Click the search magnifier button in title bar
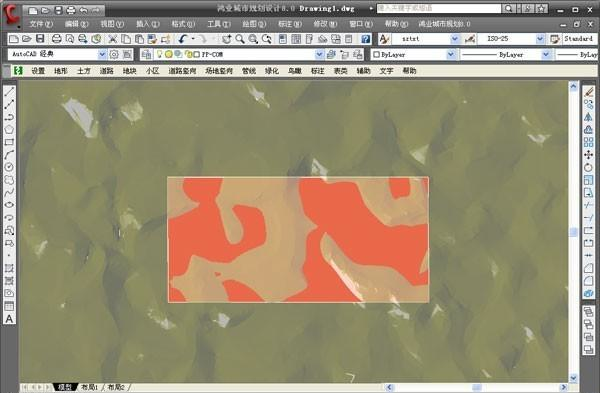This screenshot has height=393, width=600. 508,8
